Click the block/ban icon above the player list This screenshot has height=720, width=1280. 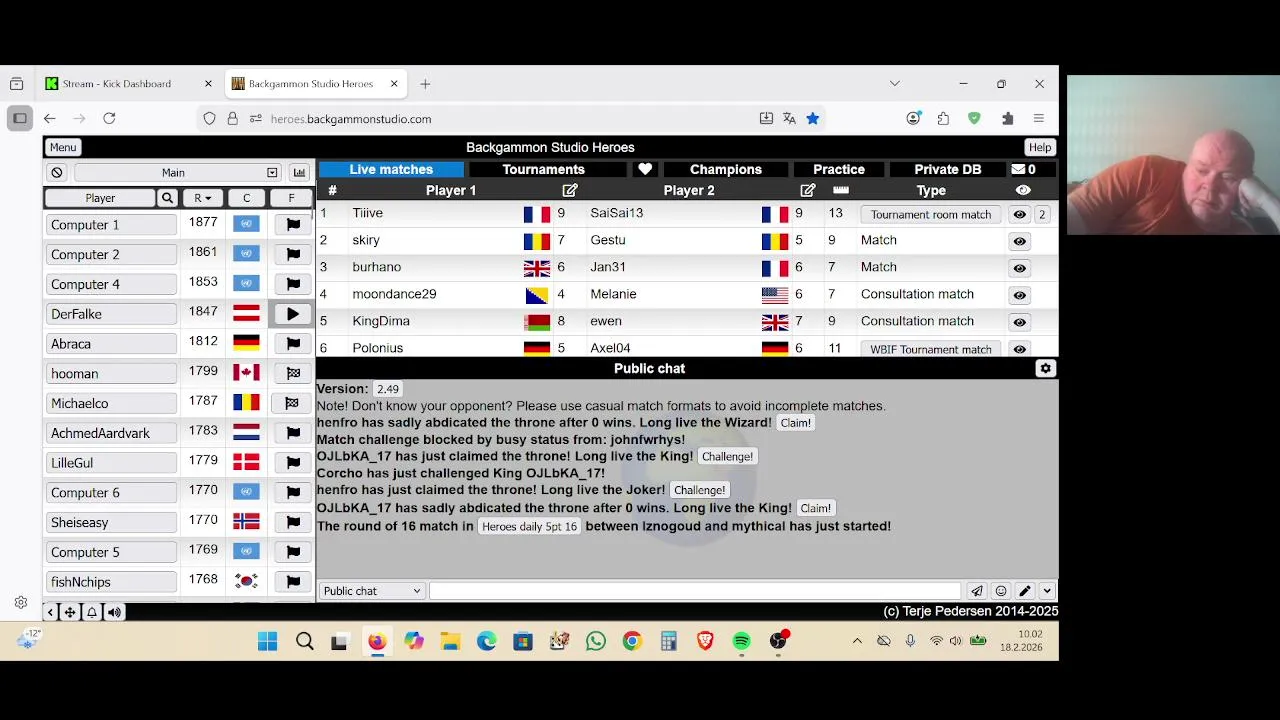point(57,172)
